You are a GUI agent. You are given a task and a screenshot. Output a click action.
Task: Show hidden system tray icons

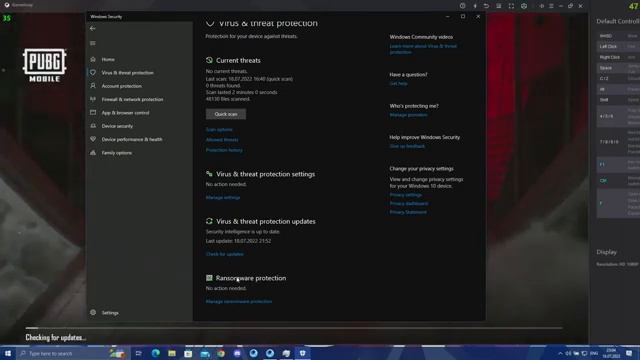[x=560, y=353]
